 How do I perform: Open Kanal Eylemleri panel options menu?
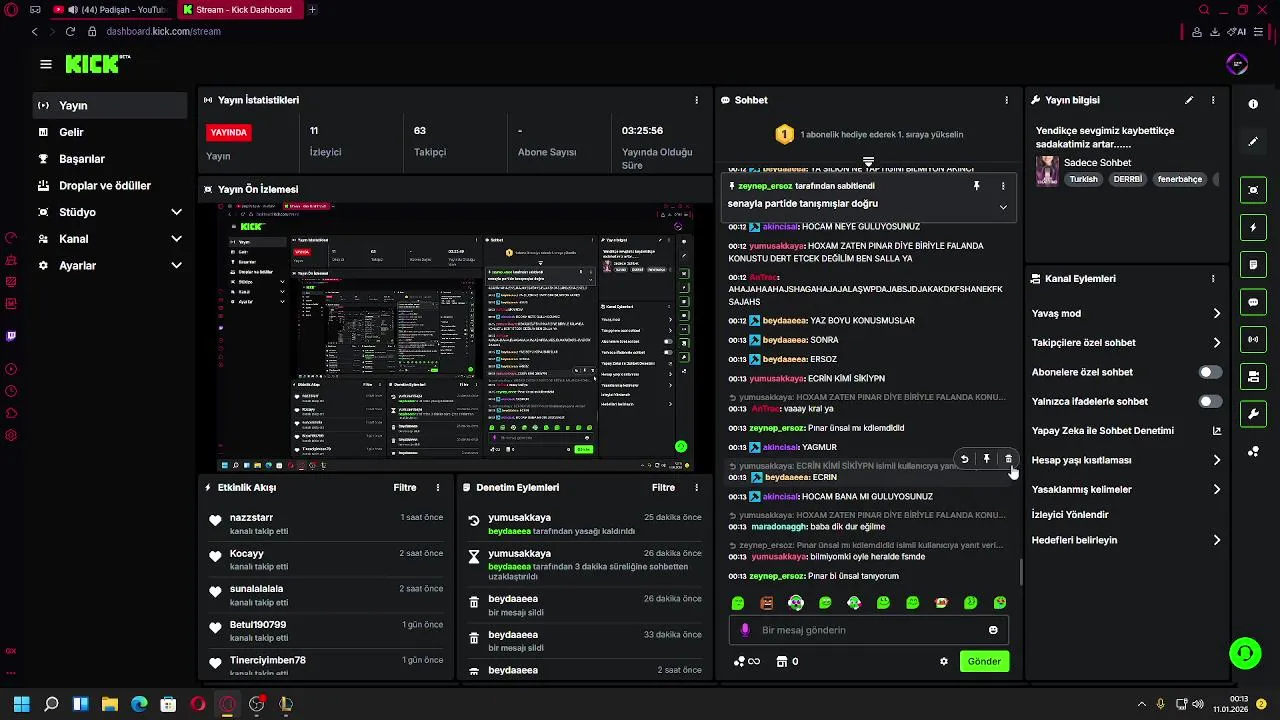click(x=1213, y=279)
